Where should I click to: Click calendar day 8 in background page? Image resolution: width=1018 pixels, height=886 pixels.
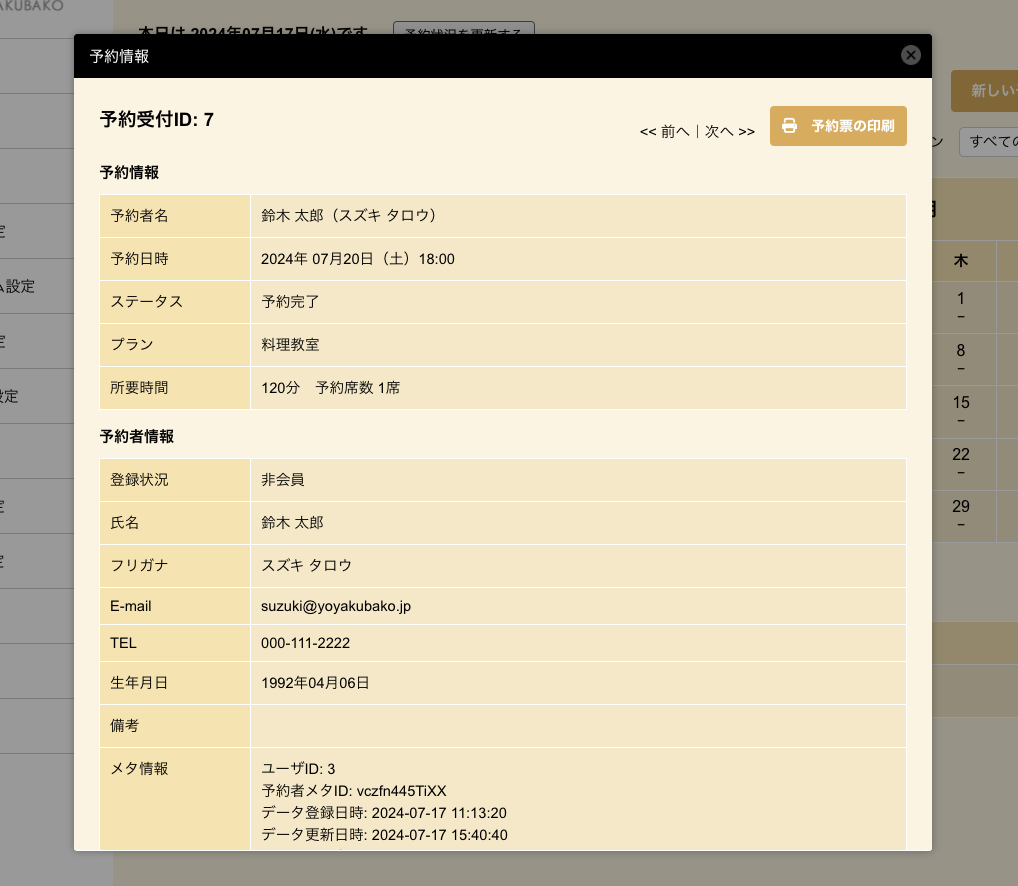961,351
